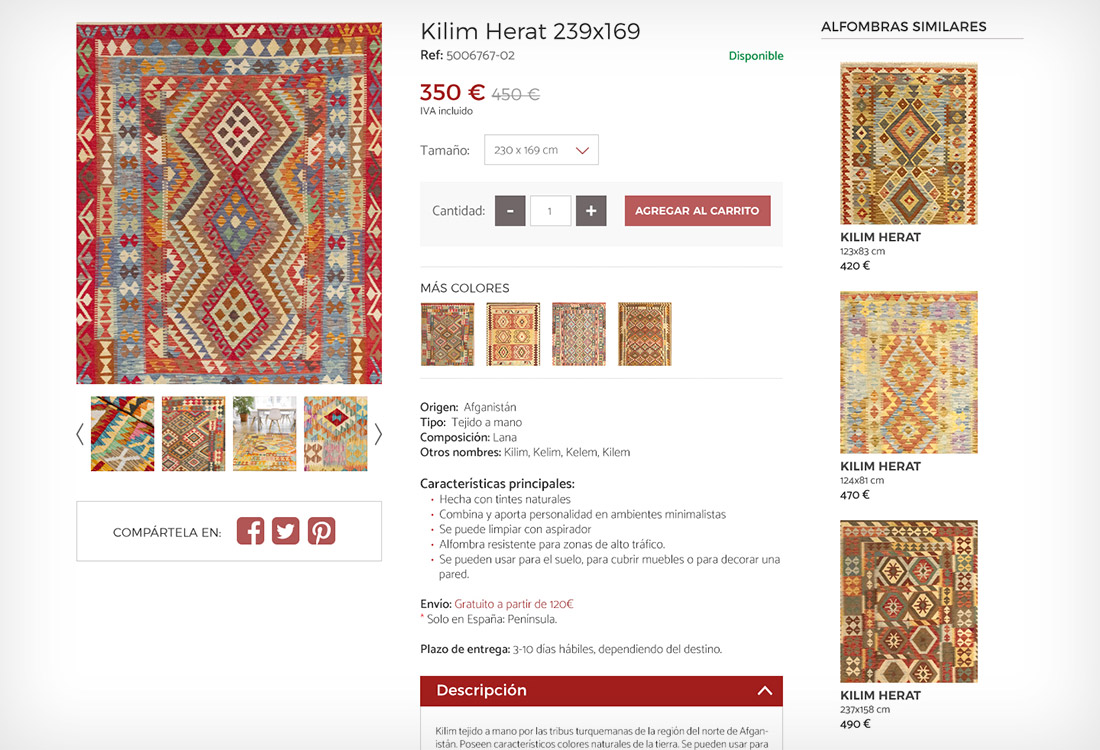The width and height of the screenshot is (1100, 750).
Task: Increase quantity with plus button
Action: [x=591, y=211]
